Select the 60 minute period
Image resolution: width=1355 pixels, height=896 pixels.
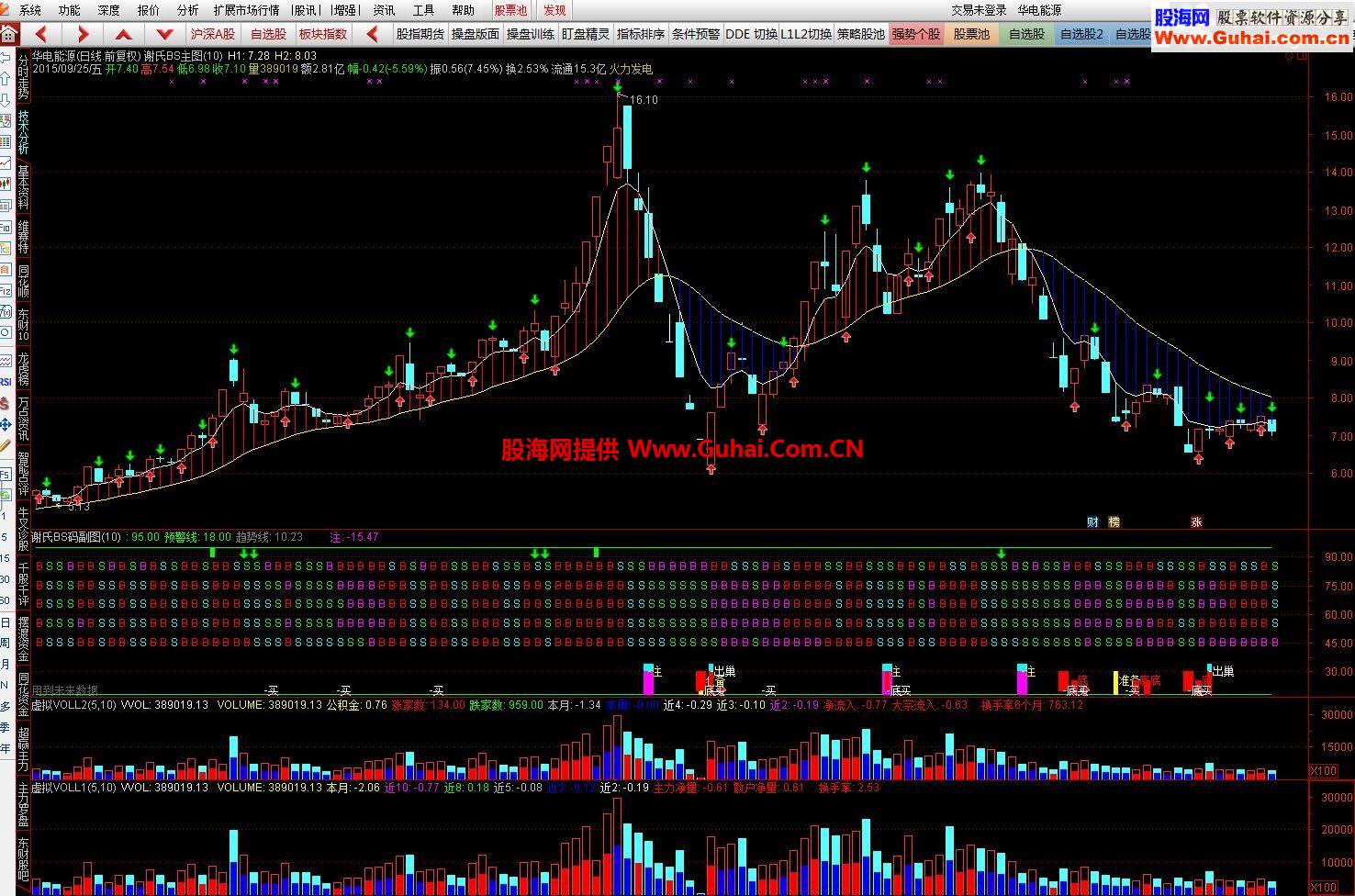[6, 599]
